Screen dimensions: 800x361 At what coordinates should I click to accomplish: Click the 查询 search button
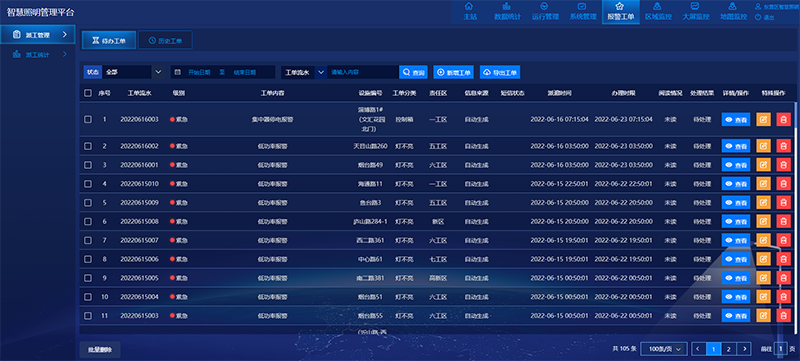click(413, 72)
